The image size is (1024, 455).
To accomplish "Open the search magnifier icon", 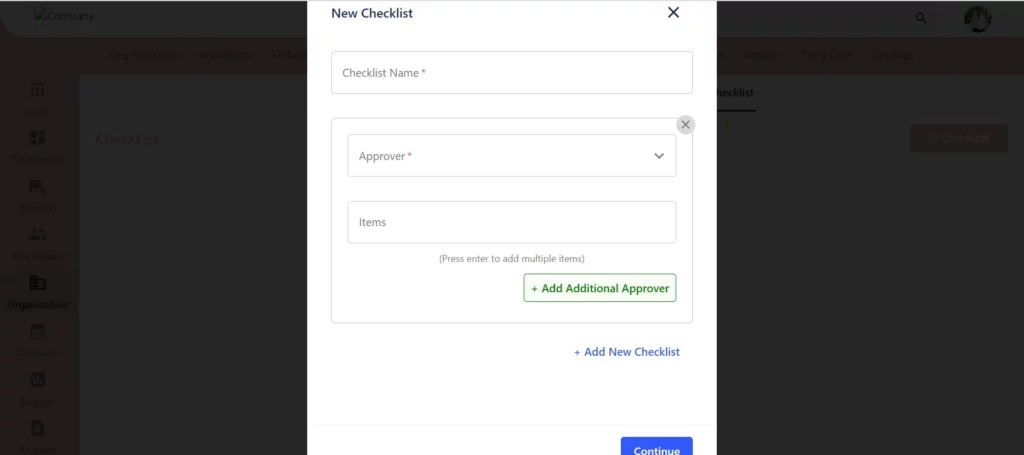I will point(921,18).
